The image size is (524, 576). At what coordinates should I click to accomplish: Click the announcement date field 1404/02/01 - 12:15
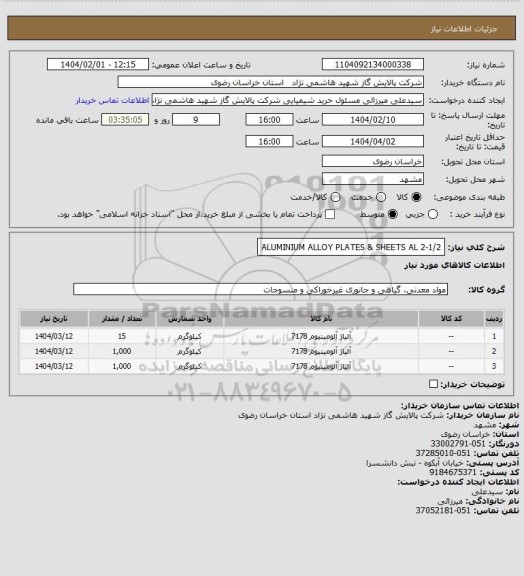(x=98, y=64)
